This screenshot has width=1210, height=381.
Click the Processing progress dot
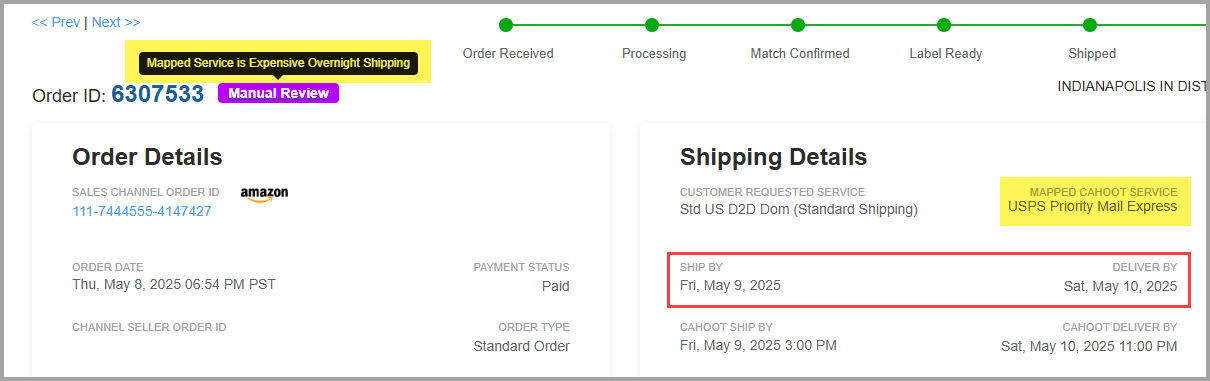(652, 25)
